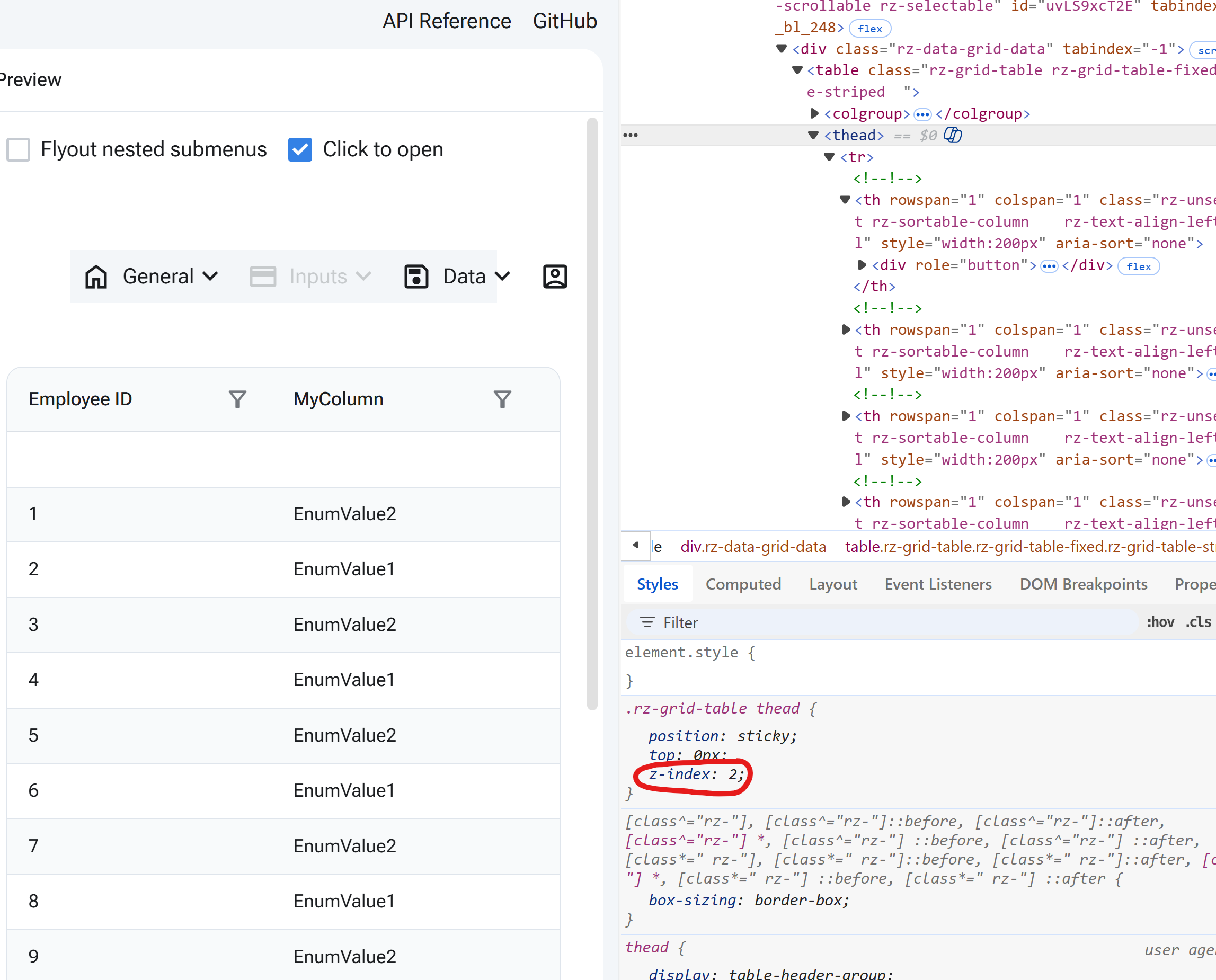Open the GitHub link

564,21
